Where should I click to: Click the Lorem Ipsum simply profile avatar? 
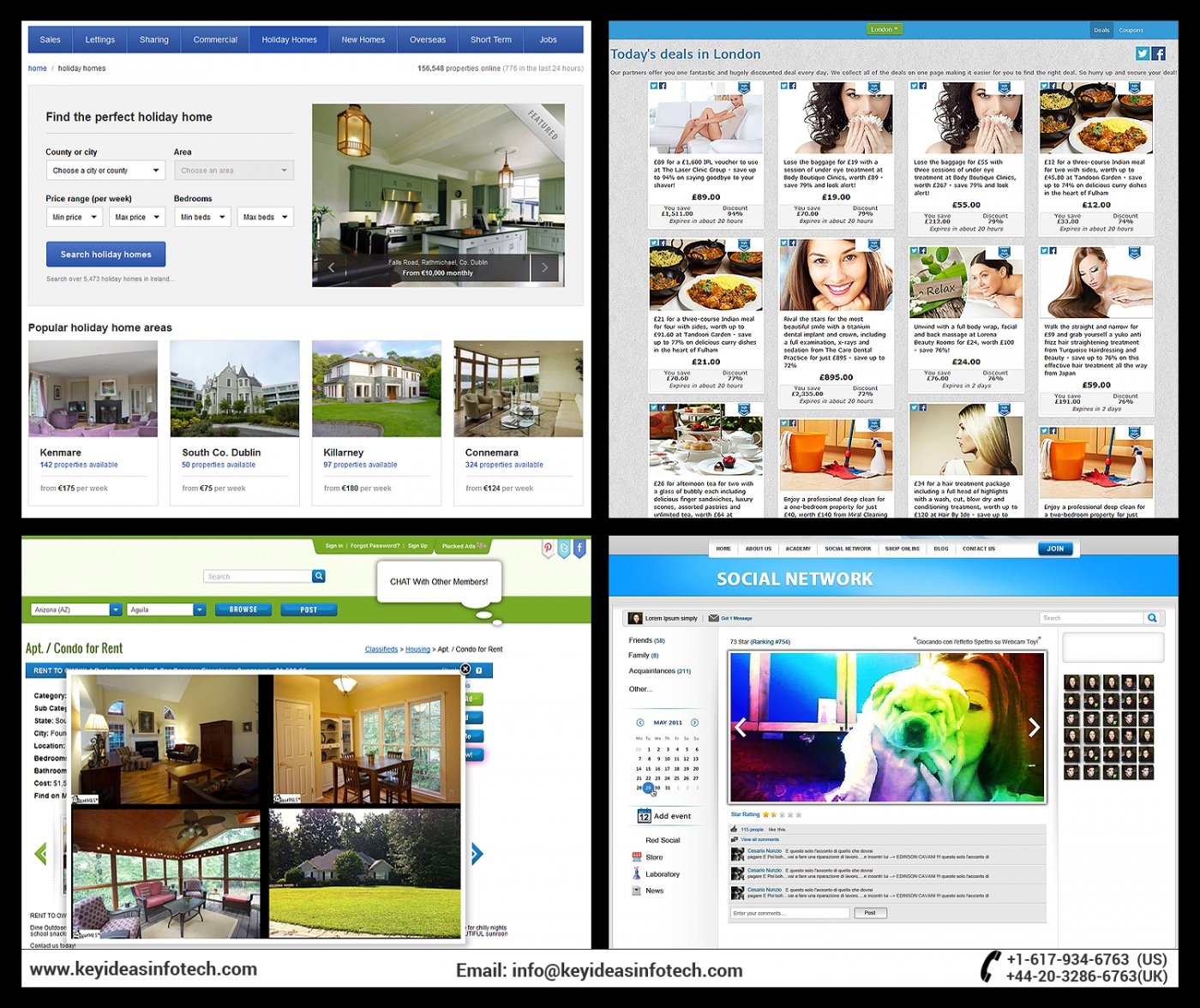(635, 618)
